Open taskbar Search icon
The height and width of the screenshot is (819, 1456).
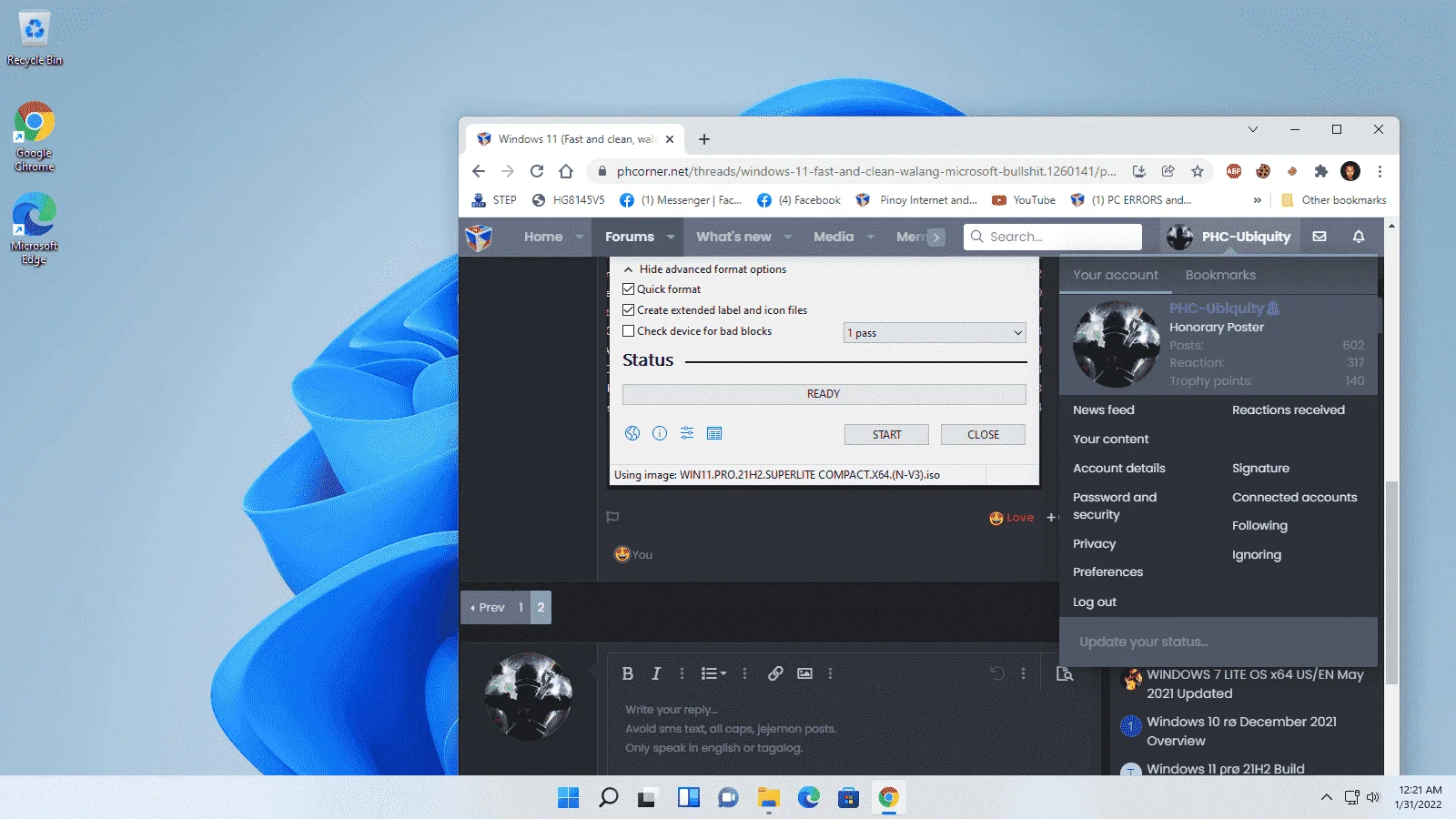coord(608,798)
